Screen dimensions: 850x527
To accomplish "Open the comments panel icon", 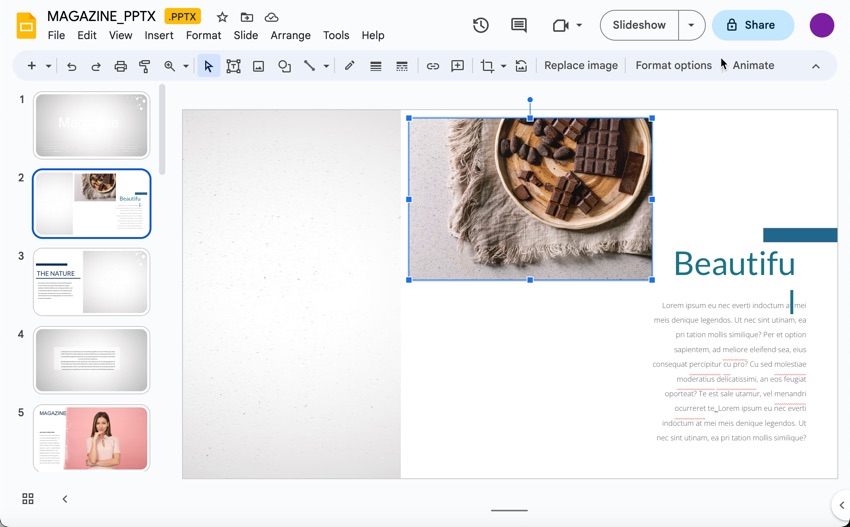I will (519, 25).
